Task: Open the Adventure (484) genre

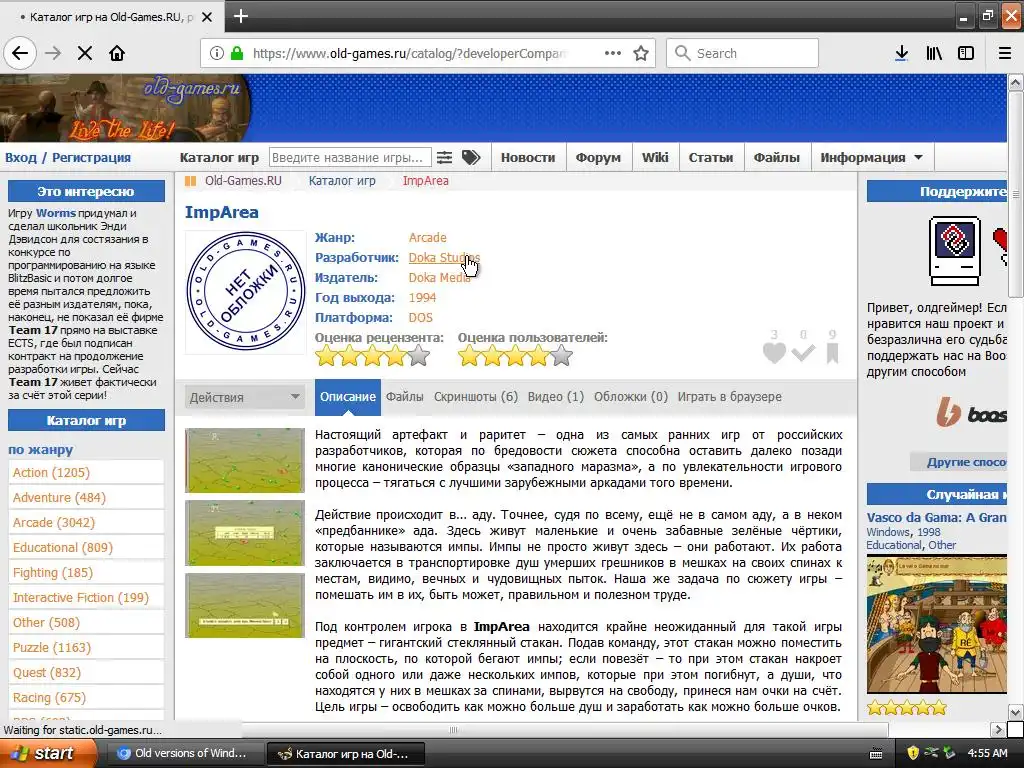Action: (x=86, y=498)
